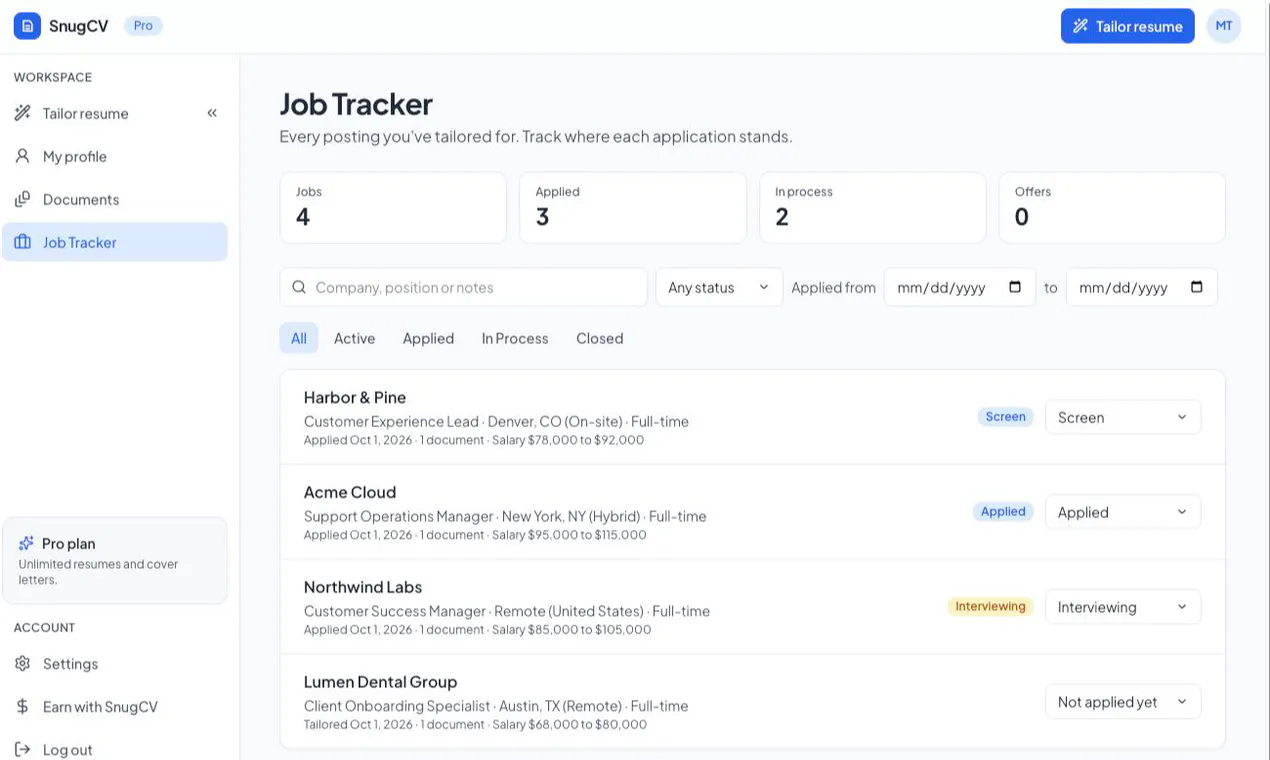The width and height of the screenshot is (1270, 760).
Task: Switch to the Closed filter tab
Action: point(600,338)
